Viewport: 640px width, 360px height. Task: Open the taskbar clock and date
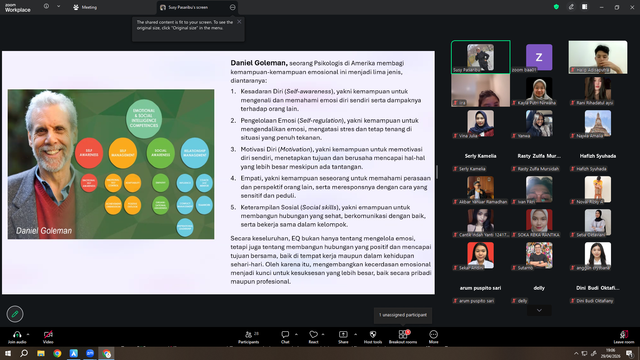(x=610, y=353)
